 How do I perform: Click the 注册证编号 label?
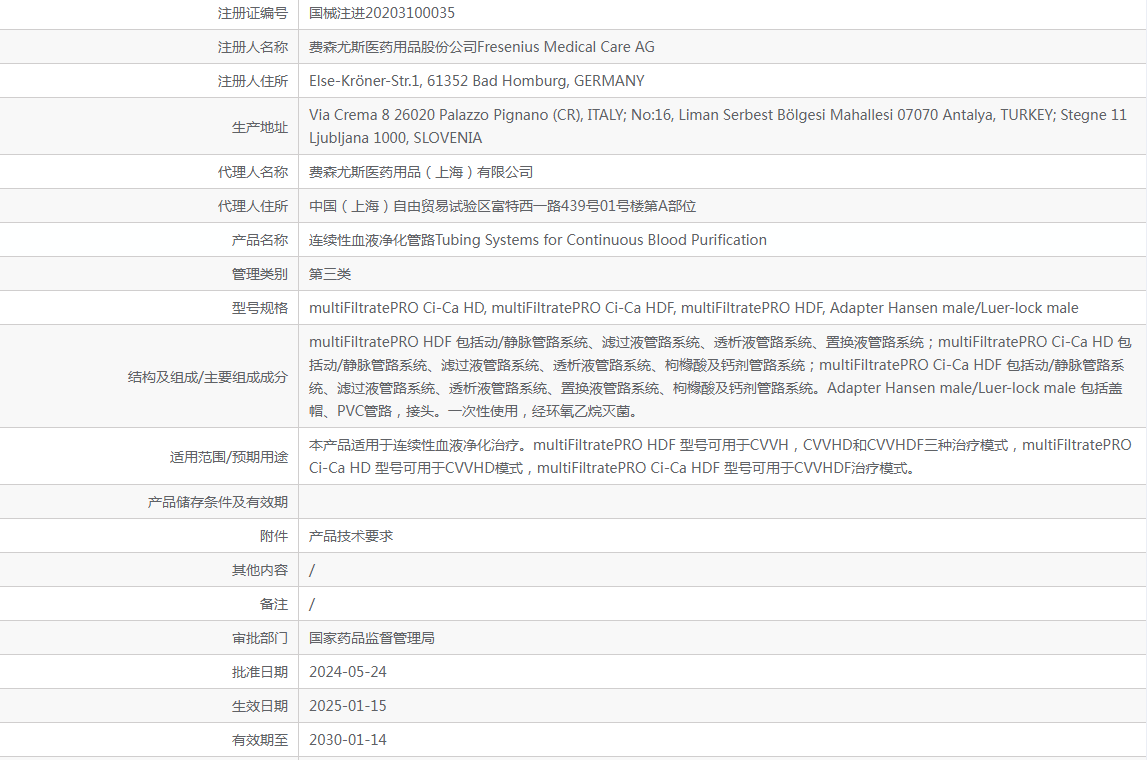(252, 13)
